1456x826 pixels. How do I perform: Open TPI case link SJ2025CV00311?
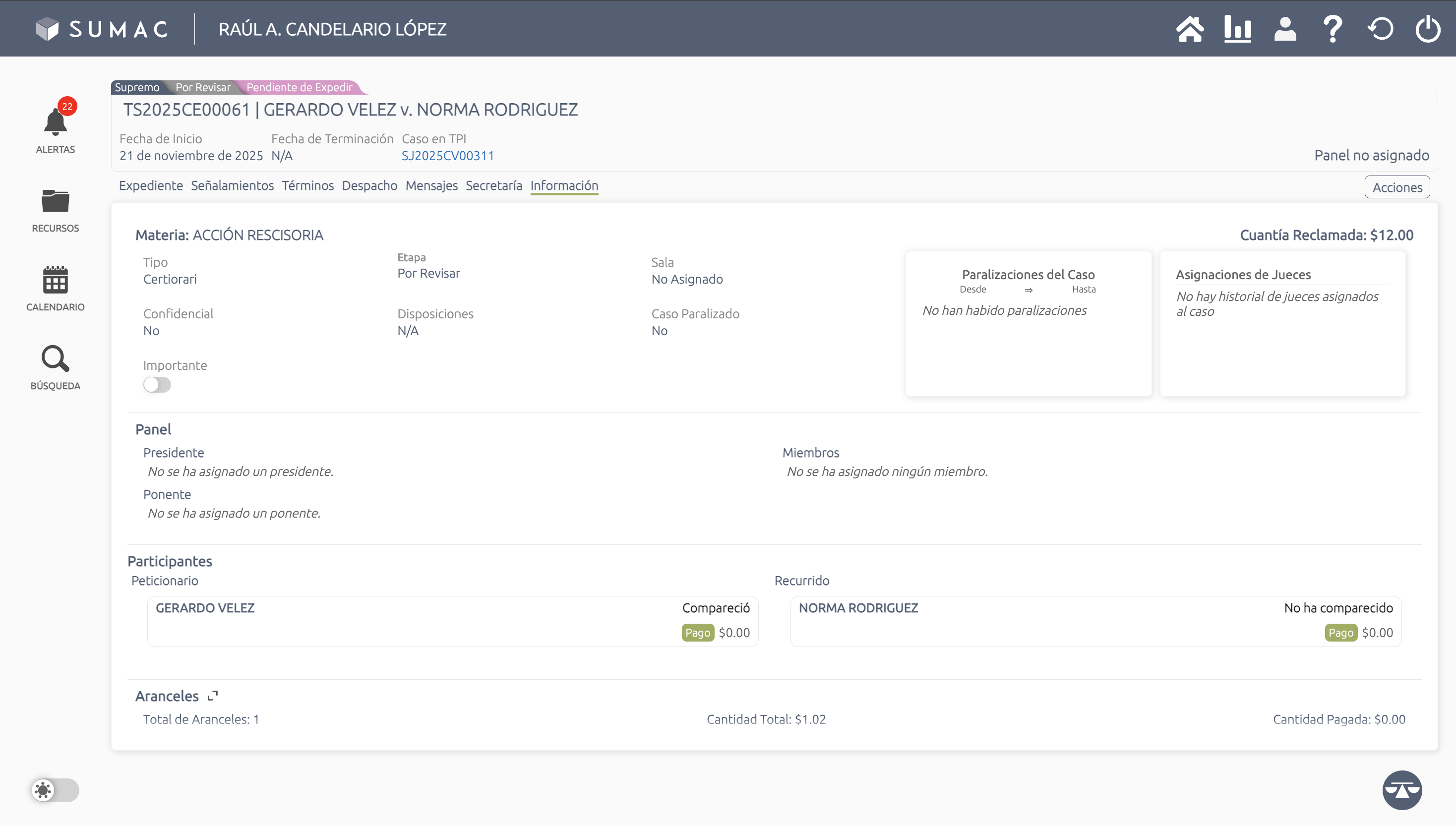447,156
